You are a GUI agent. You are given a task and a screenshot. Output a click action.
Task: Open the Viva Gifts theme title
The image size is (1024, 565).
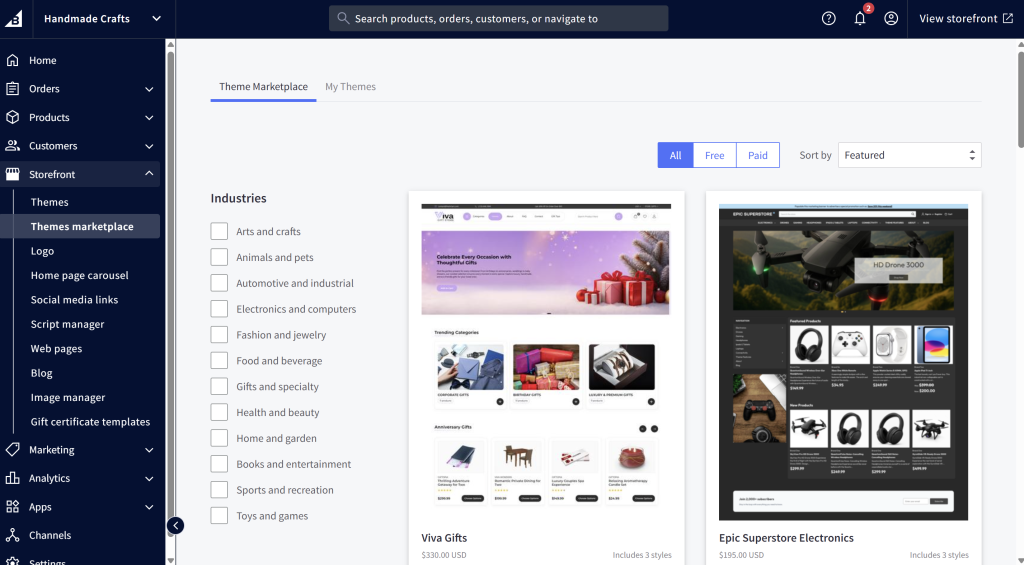(x=444, y=538)
